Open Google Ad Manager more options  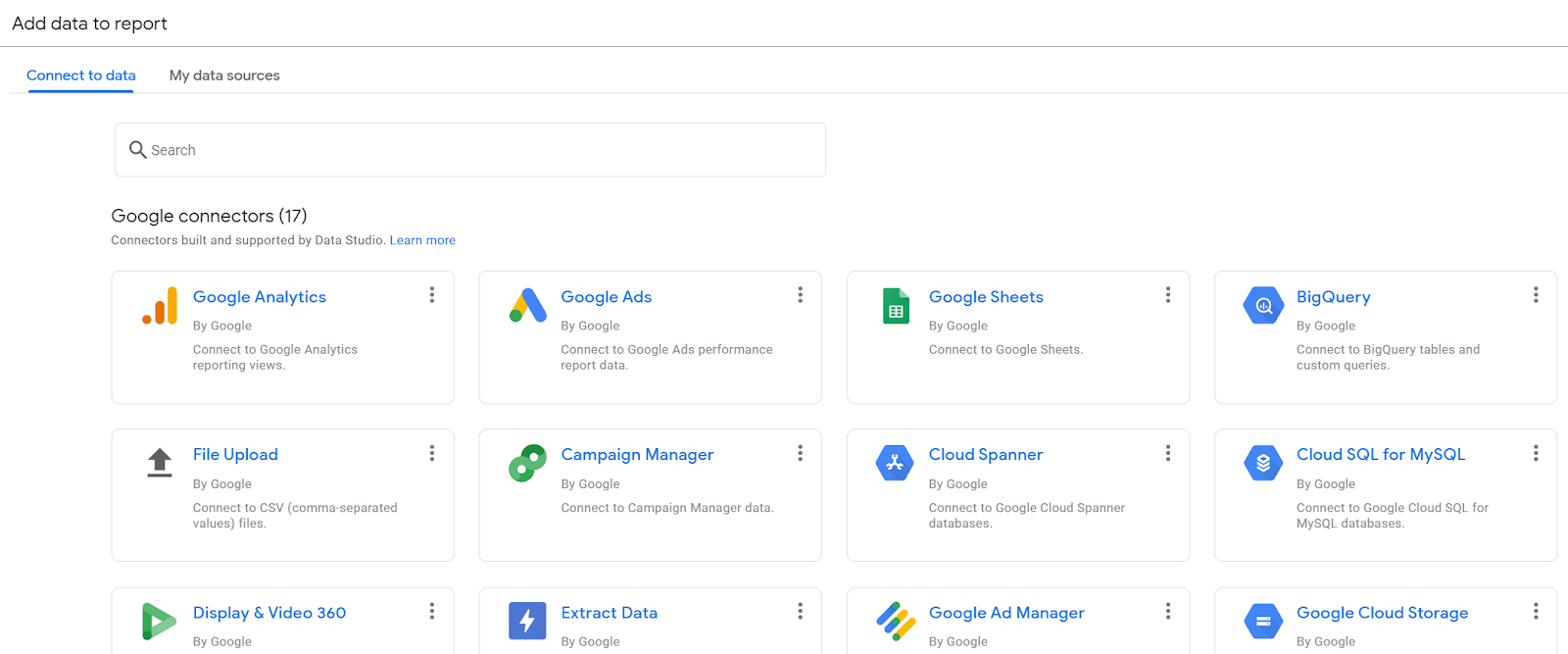[1168, 611]
